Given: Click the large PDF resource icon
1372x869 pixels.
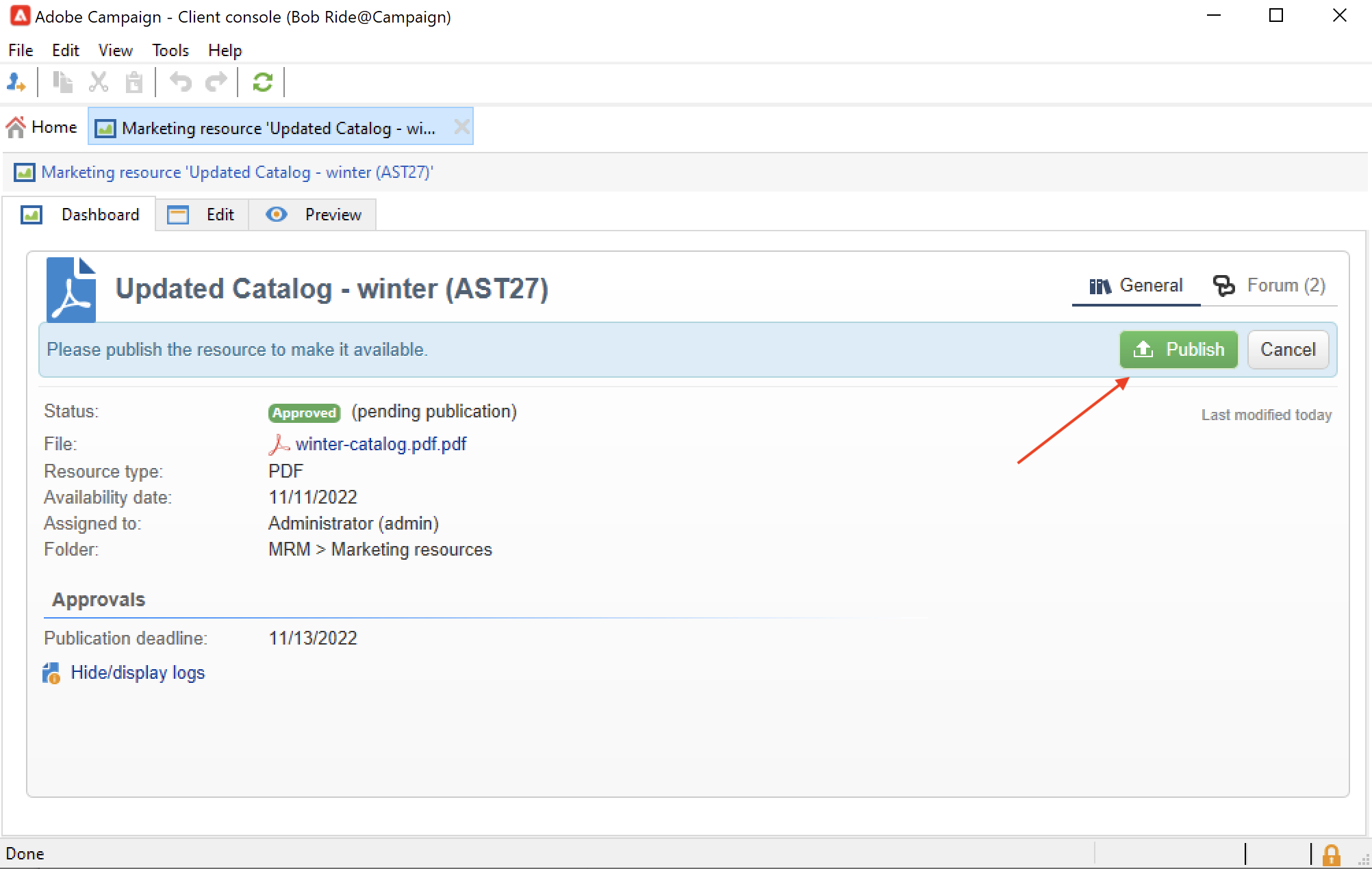Looking at the screenshot, I should tap(71, 290).
